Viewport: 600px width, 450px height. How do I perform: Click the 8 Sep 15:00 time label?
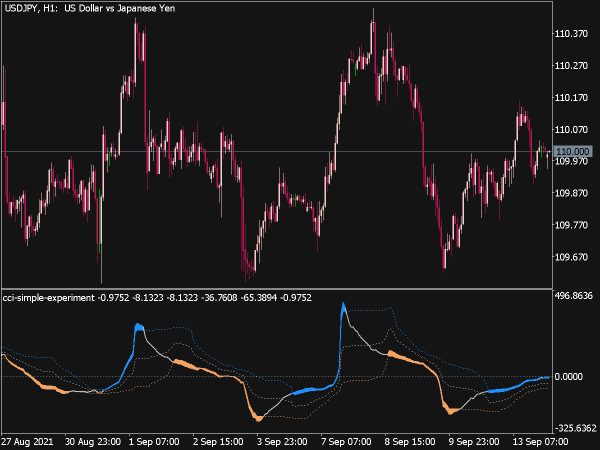[410, 442]
